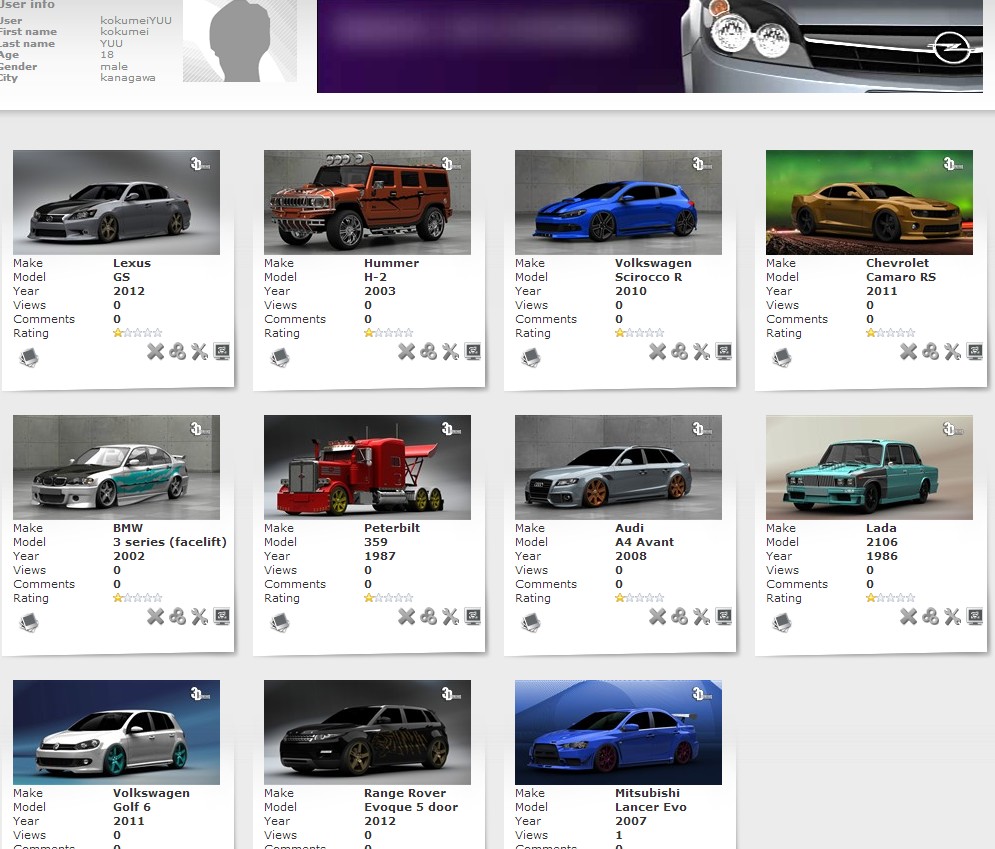This screenshot has width=995, height=849.
Task: Open the silver Lexus GS thumbnail
Action: coord(116,202)
